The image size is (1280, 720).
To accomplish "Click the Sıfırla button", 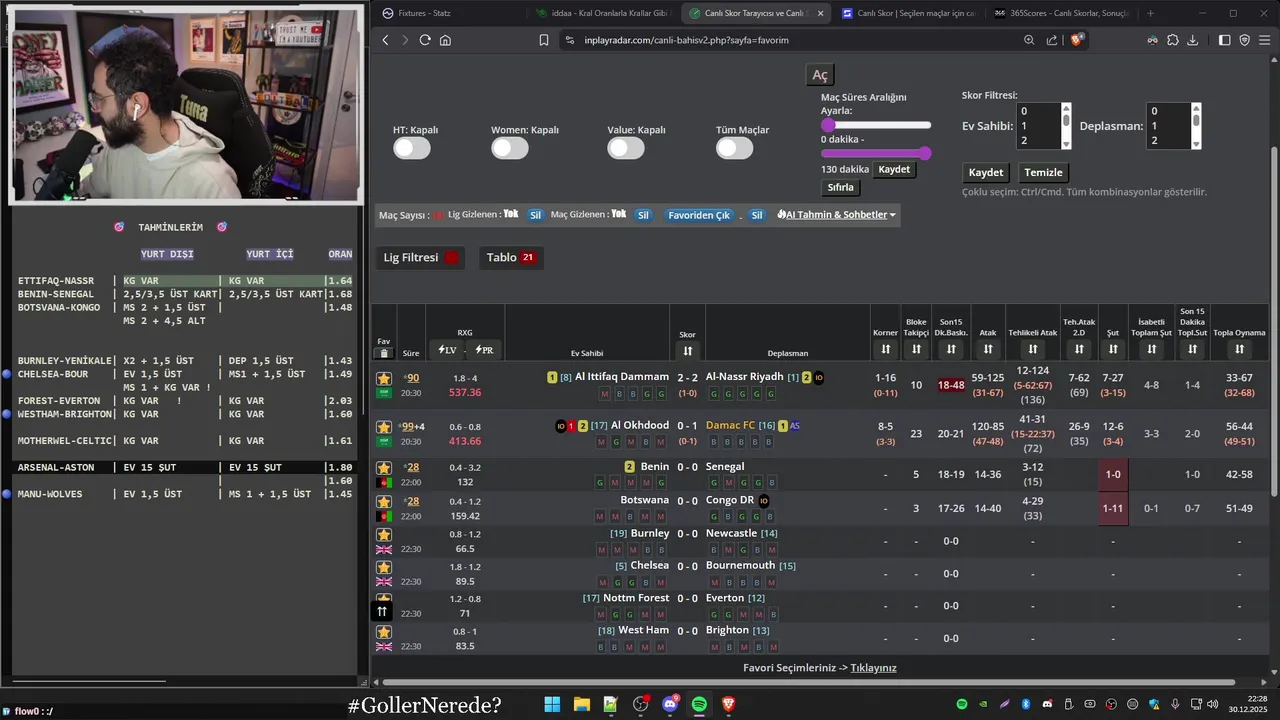I will 840,187.
